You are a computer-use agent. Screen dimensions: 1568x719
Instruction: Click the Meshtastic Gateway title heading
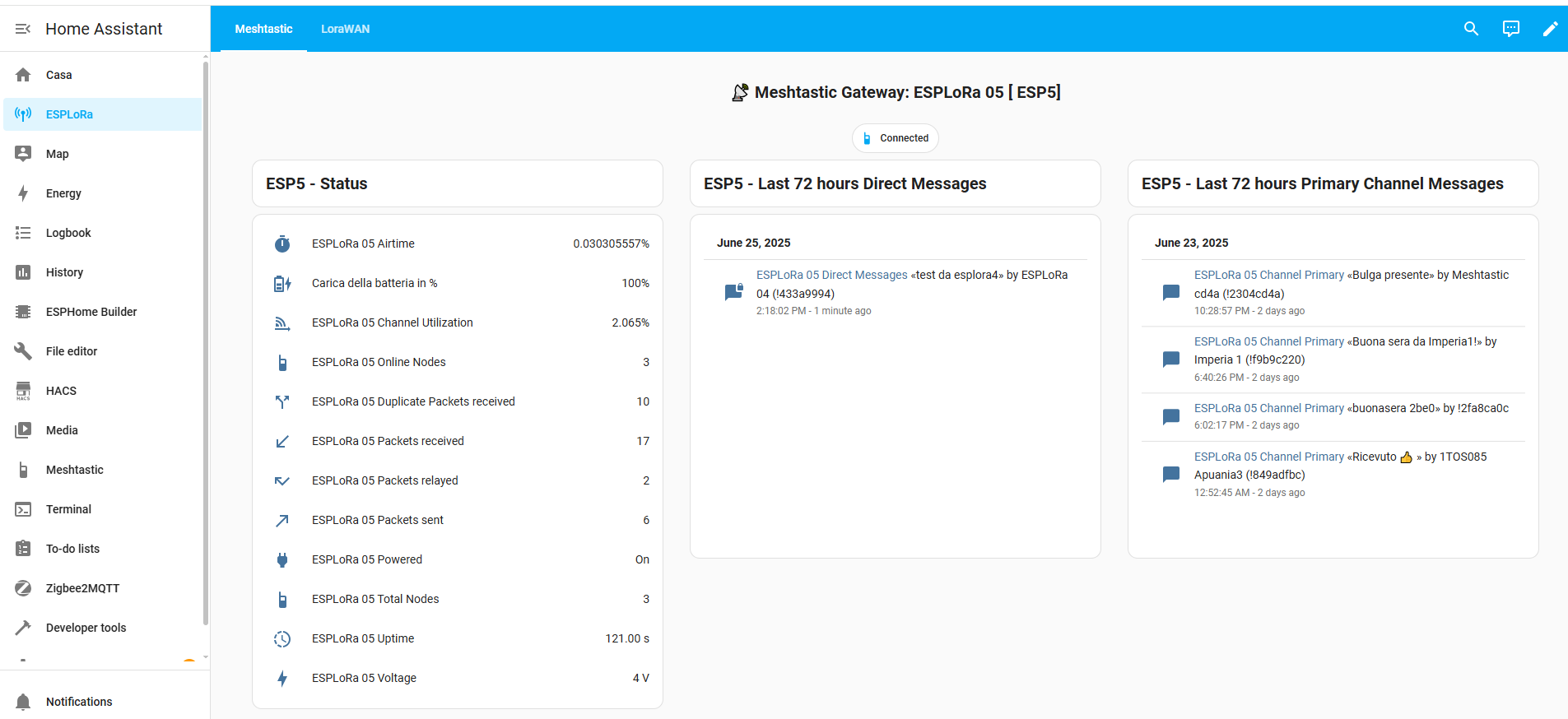(x=896, y=92)
